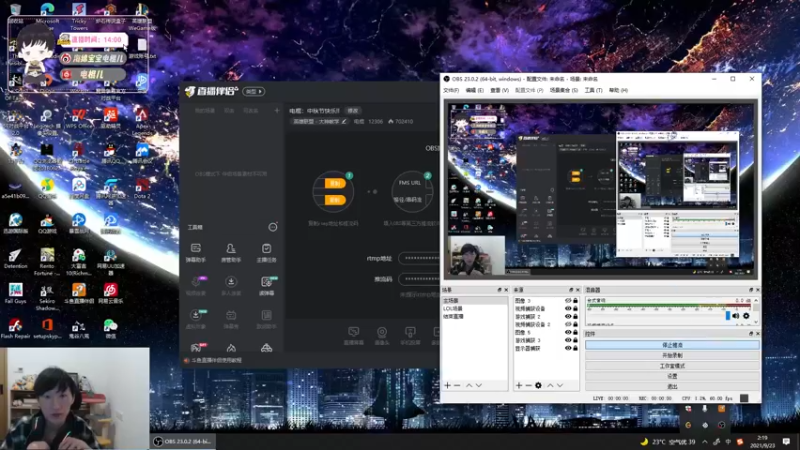
Task: Open Fall Guys desktop shortcut
Action: 15,293
